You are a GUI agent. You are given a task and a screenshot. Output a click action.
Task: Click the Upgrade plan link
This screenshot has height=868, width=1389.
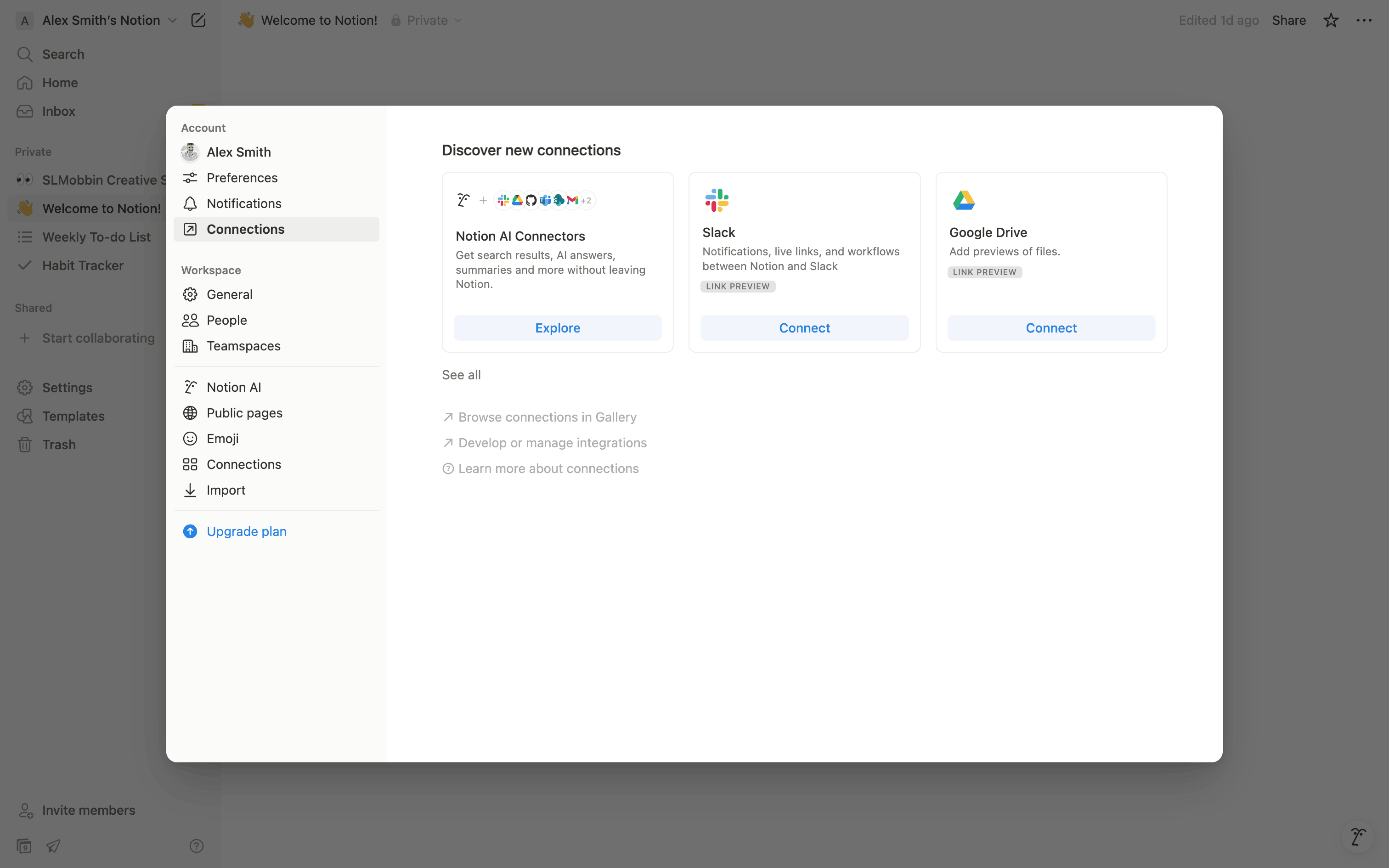click(246, 531)
